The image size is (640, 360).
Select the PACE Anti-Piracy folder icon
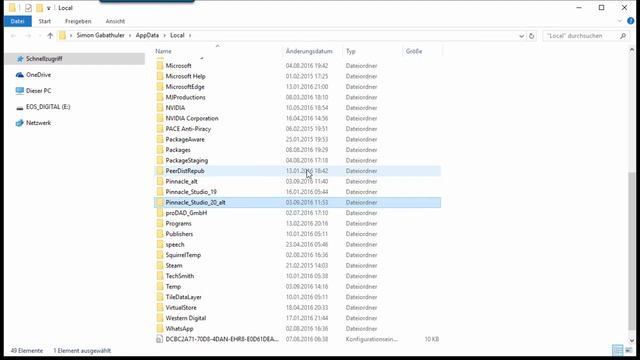(x=160, y=129)
